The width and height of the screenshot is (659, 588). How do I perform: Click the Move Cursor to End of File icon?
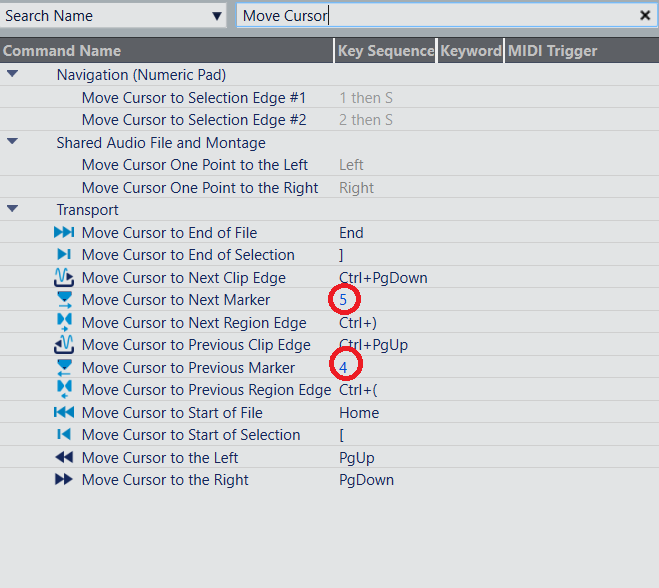point(64,233)
